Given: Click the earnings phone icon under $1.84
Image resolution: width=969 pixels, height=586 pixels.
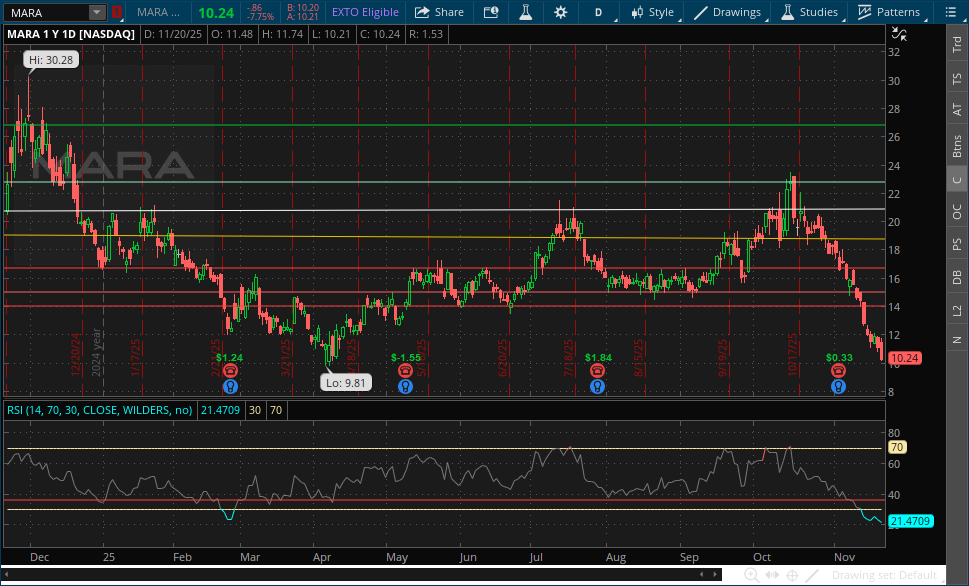Looking at the screenshot, I should click(597, 370).
